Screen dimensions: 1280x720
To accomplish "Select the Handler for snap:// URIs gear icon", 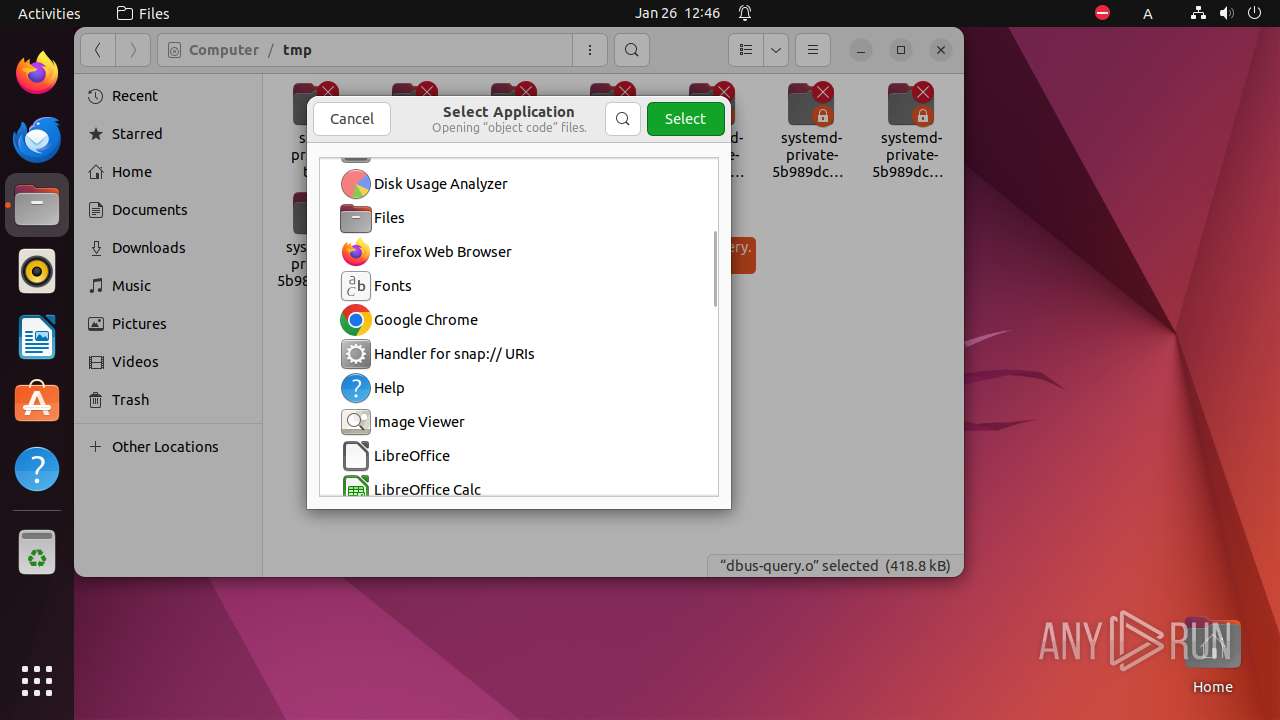I will coord(355,354).
